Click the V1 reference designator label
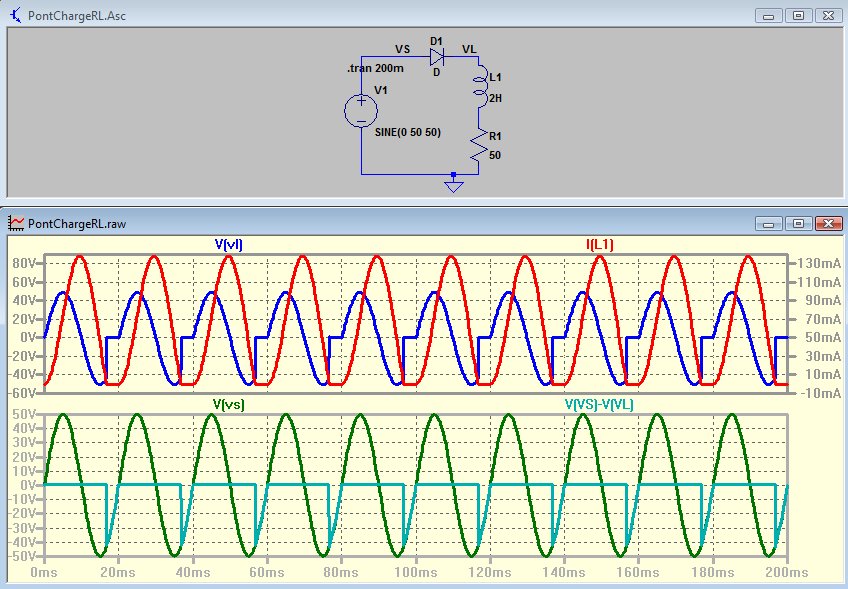 tap(381, 90)
